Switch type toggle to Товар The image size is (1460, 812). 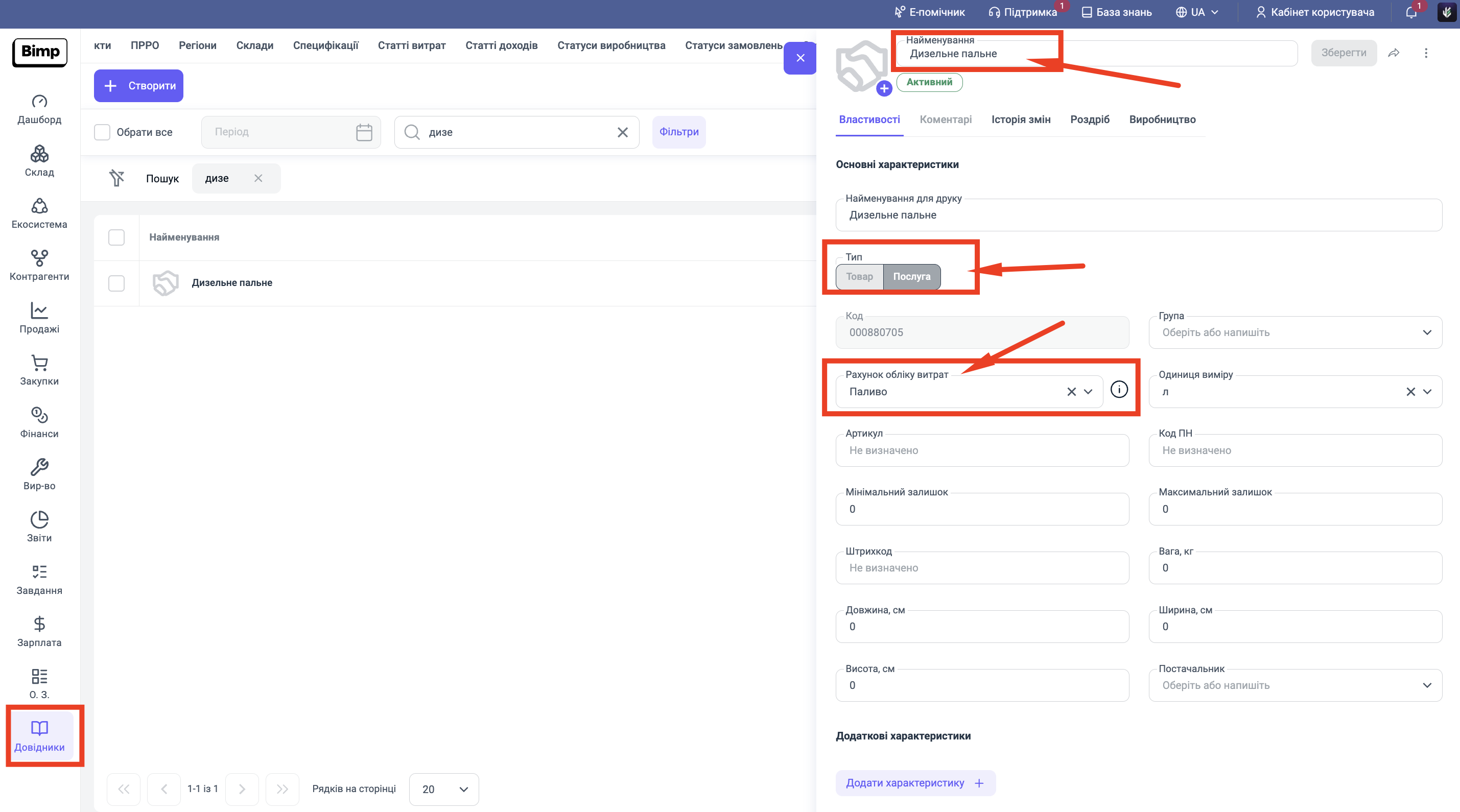pyautogui.click(x=859, y=276)
